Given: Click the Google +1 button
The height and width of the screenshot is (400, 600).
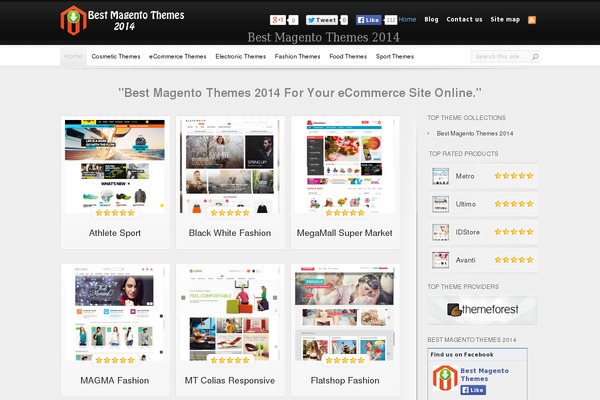Looking at the screenshot, I should 278,20.
